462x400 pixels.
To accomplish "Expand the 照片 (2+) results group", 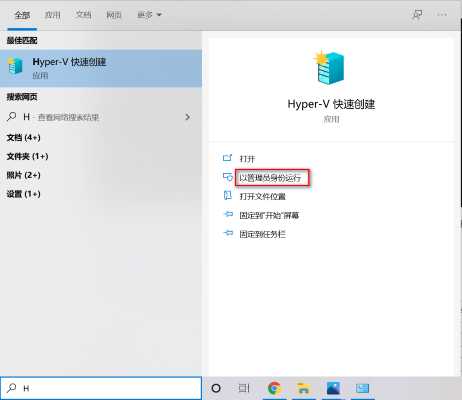I will tap(24, 175).
